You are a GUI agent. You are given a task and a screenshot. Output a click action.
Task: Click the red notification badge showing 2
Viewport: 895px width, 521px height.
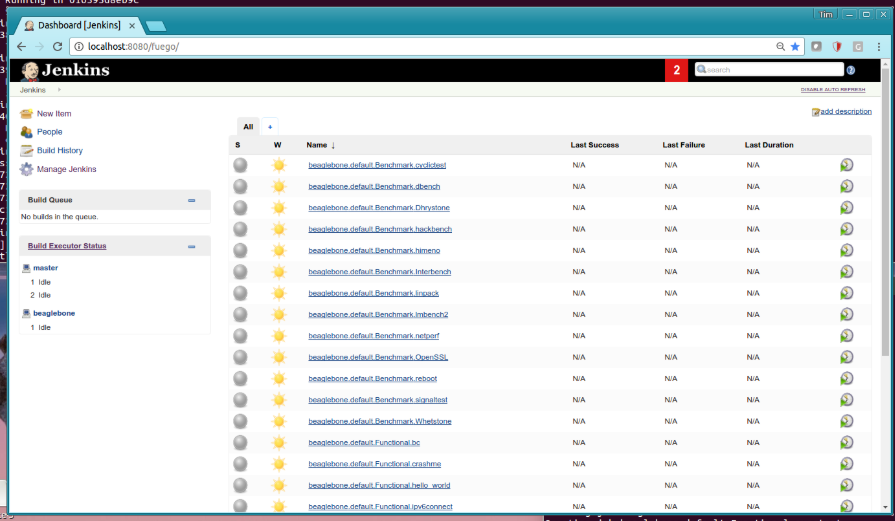pos(676,70)
